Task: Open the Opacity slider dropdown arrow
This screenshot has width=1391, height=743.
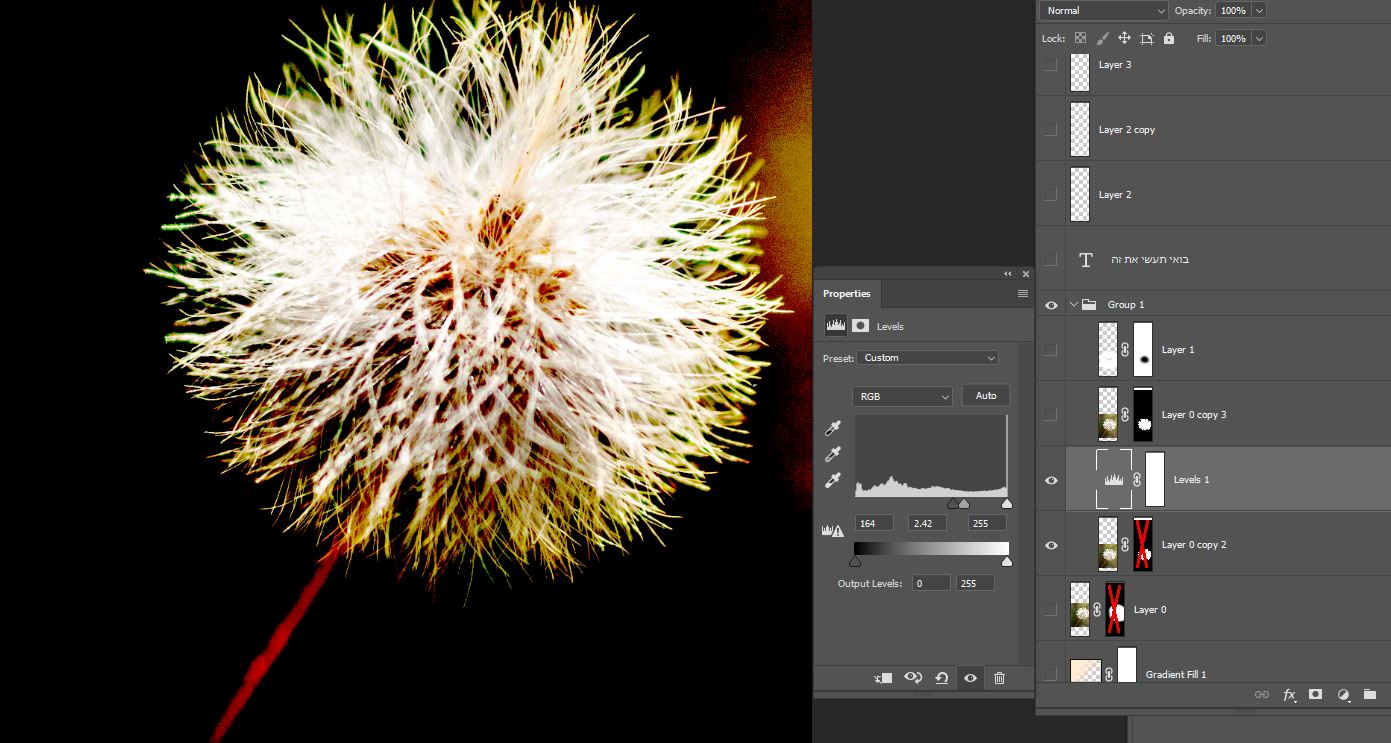Action: [1259, 10]
